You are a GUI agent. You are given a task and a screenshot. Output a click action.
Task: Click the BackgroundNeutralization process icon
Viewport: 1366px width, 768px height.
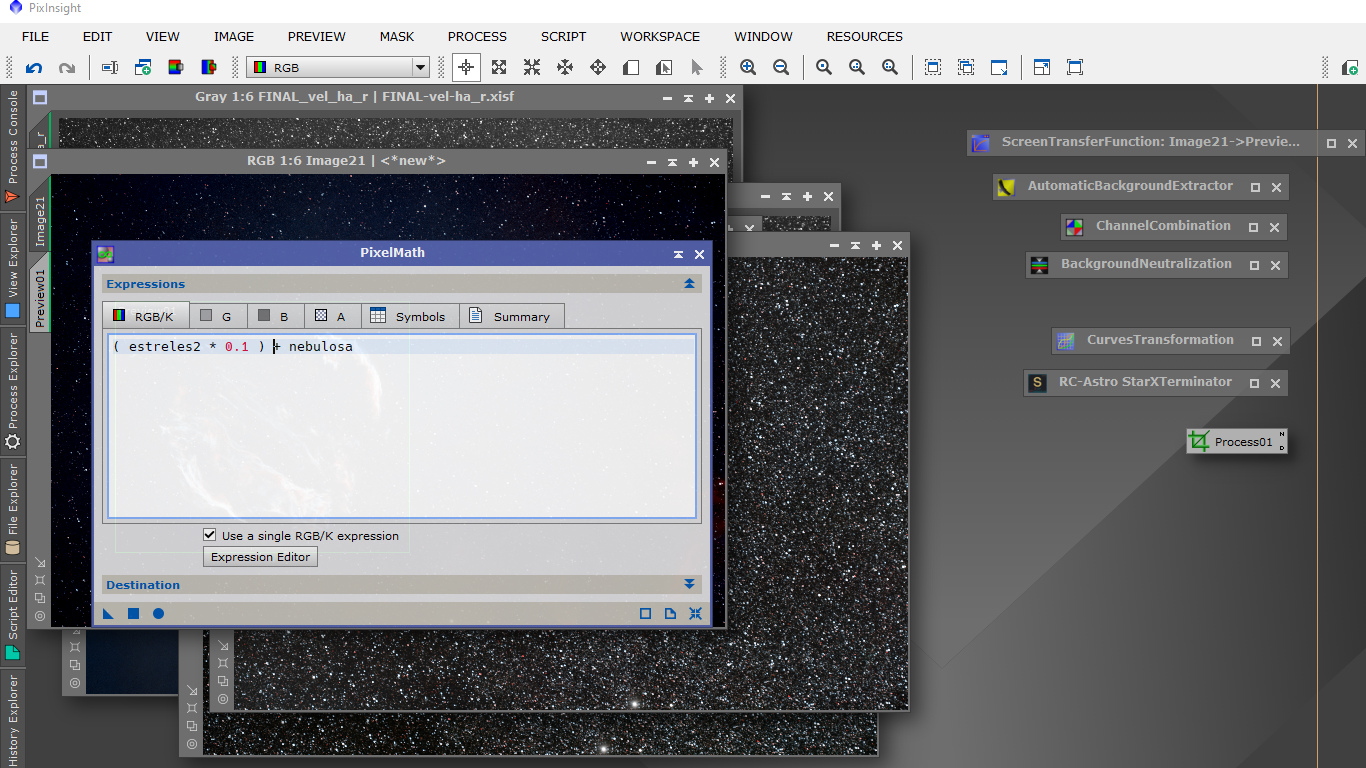click(1039, 265)
